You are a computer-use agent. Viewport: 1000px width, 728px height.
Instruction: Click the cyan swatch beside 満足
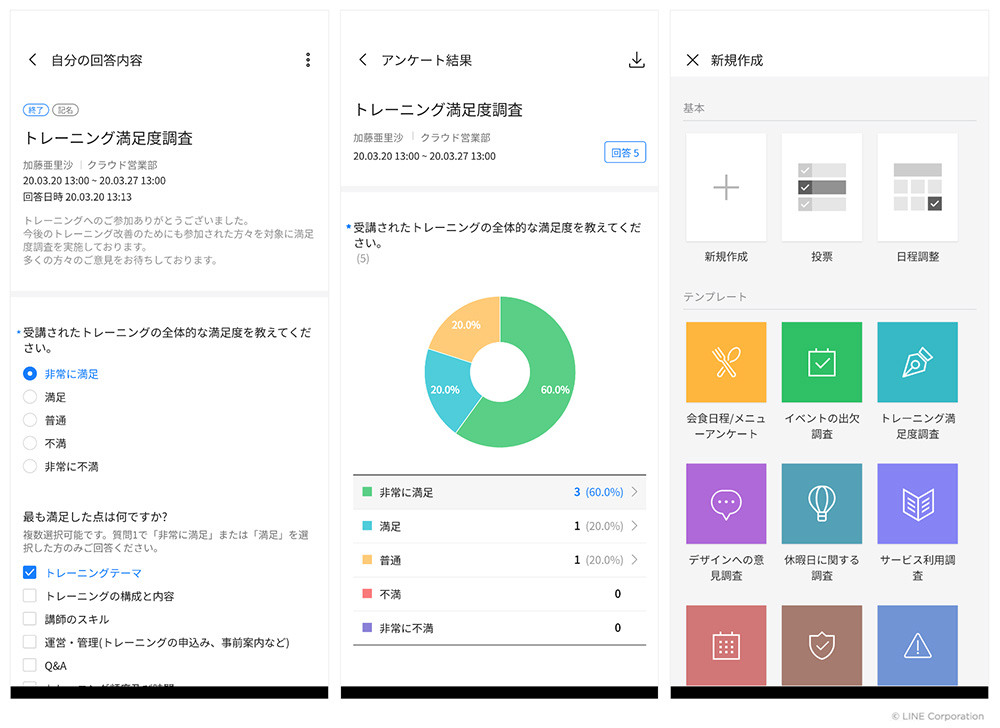(x=367, y=526)
